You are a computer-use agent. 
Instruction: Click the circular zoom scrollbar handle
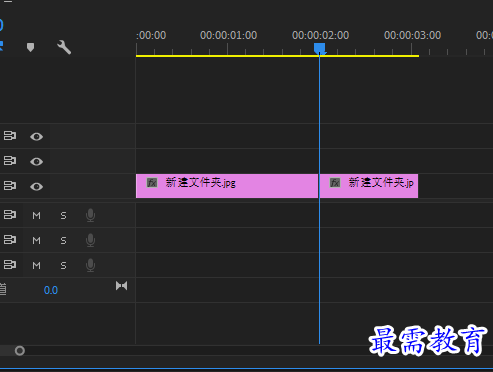coord(20,351)
